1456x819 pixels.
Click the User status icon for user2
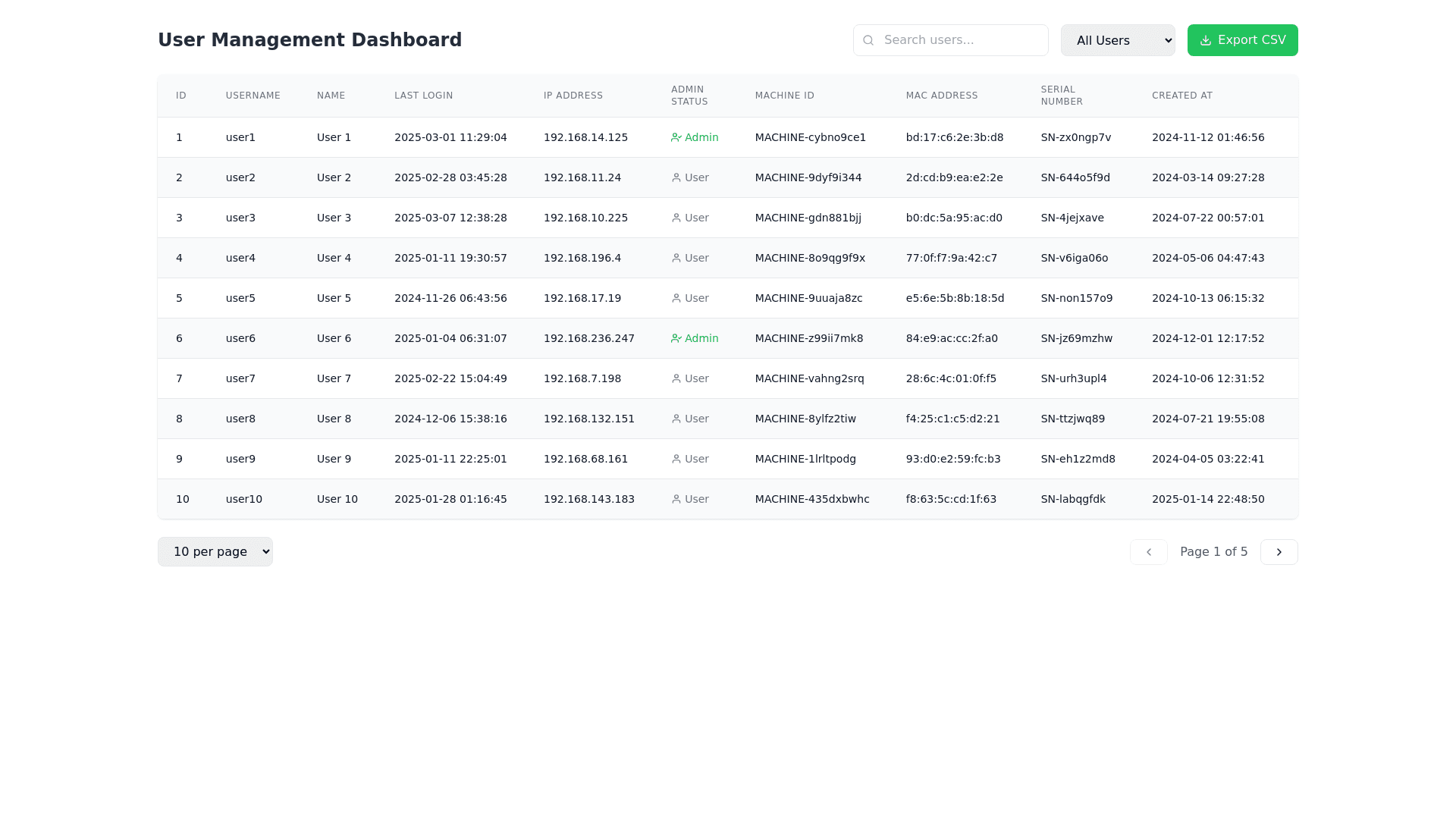(676, 177)
